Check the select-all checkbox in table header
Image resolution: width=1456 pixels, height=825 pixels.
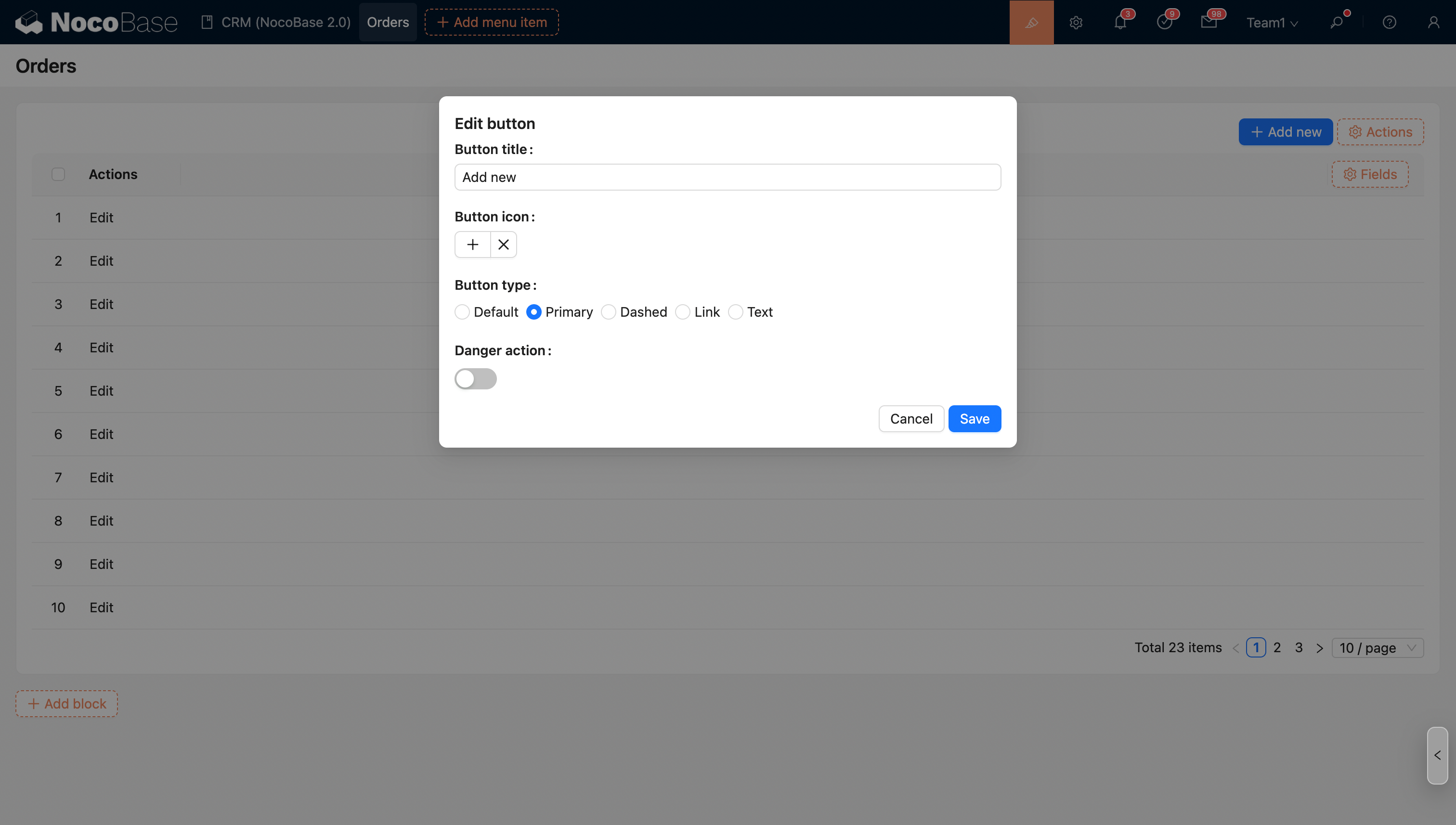tap(58, 174)
